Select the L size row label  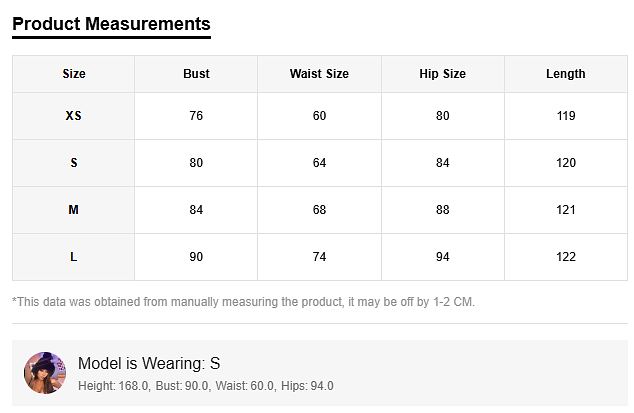(74, 257)
